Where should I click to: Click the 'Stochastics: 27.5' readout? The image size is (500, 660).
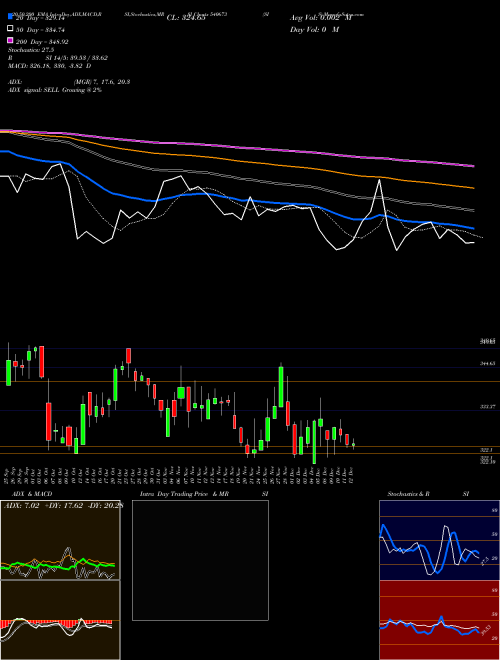pyautogui.click(x=31, y=50)
